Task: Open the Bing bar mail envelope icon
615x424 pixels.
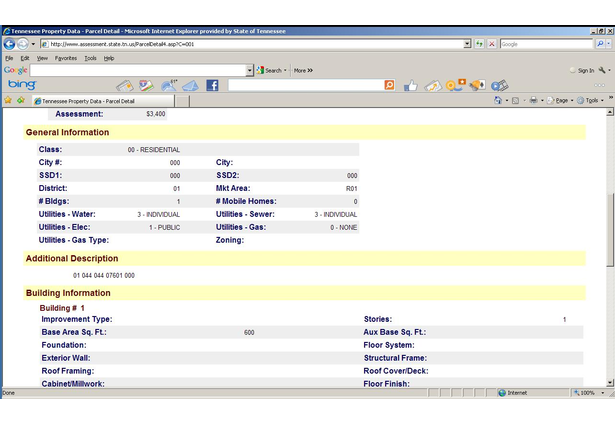Action: click(x=190, y=85)
